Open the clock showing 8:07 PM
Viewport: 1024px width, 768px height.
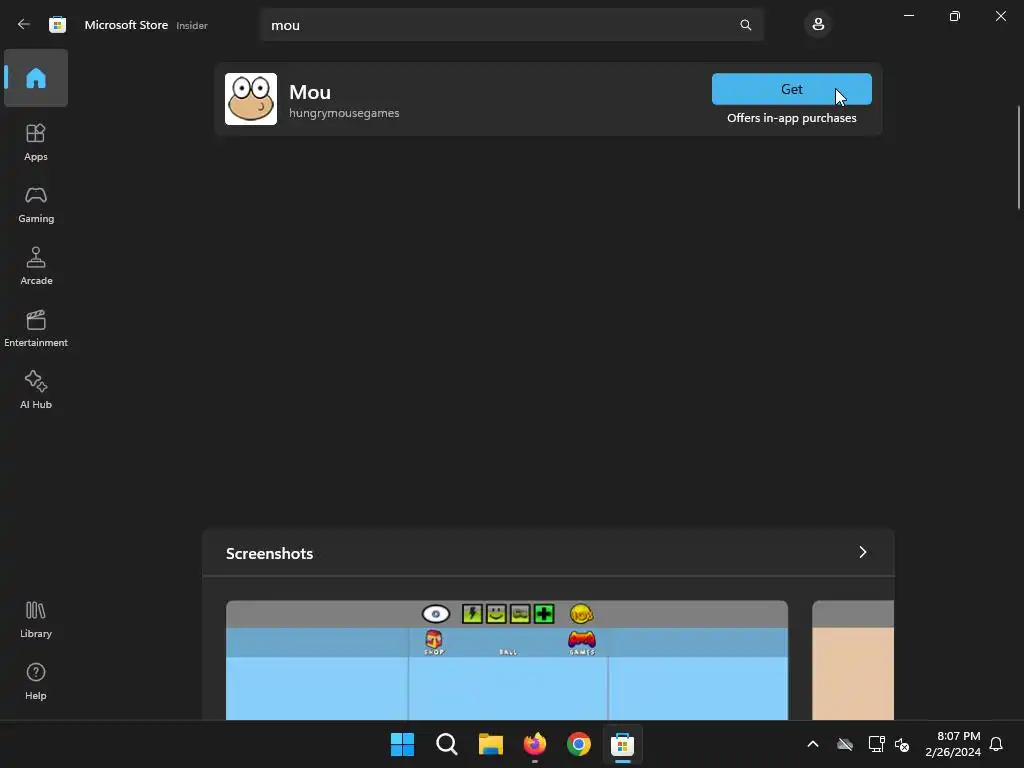pyautogui.click(x=953, y=744)
